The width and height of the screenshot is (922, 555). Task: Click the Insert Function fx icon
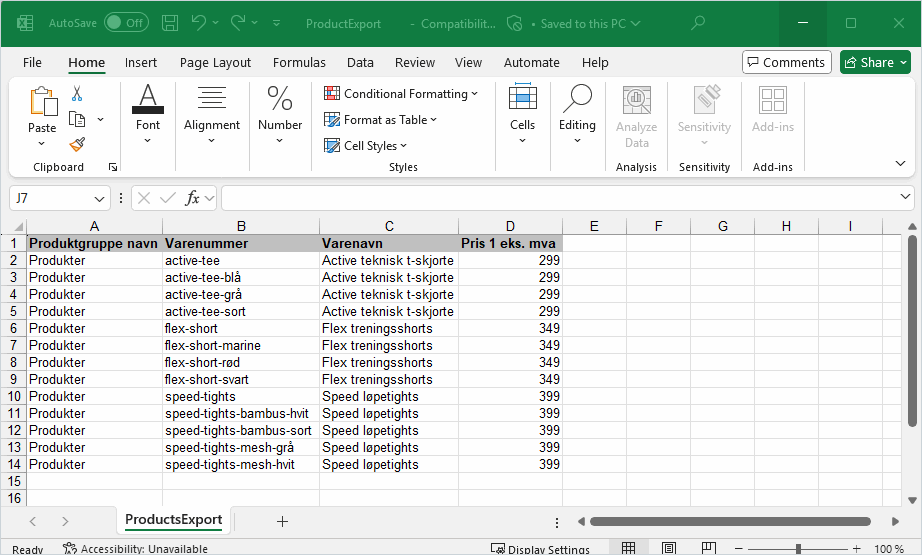tap(193, 198)
